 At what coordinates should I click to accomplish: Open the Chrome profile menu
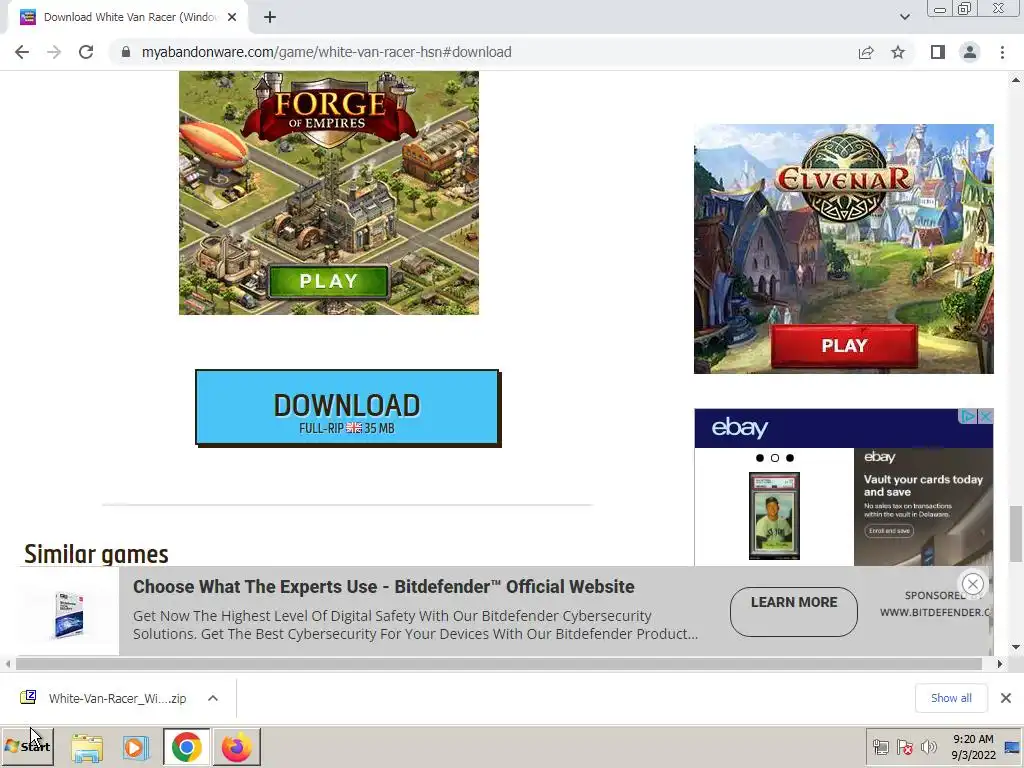click(970, 52)
